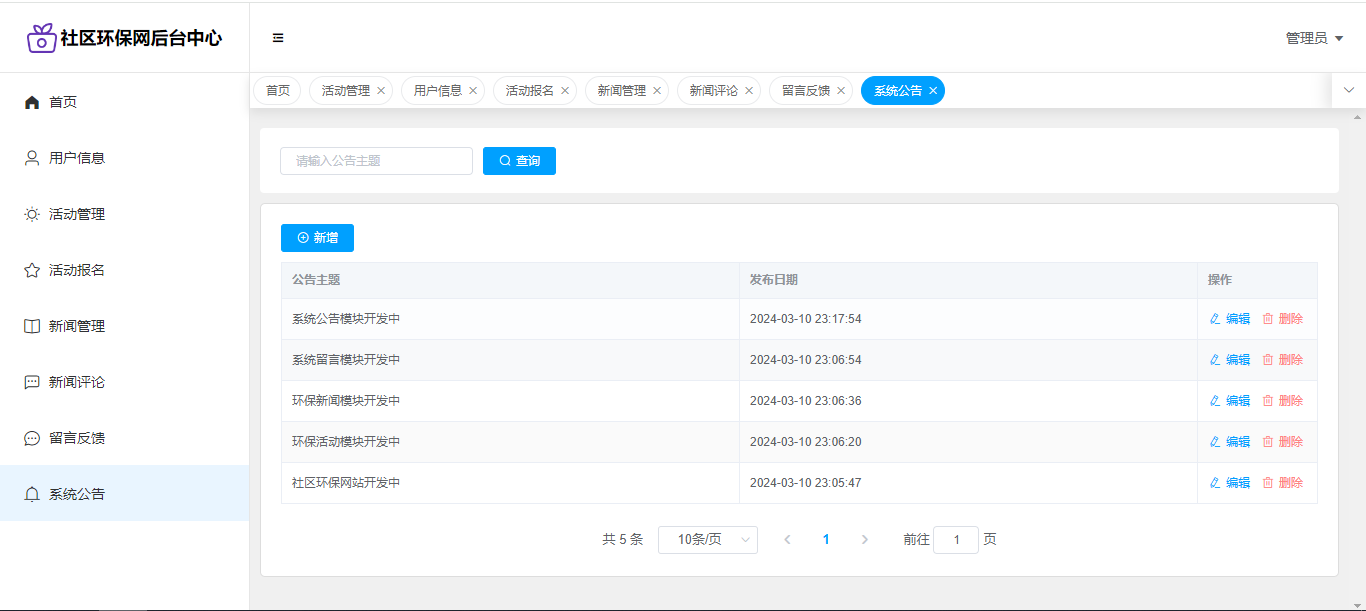This screenshot has height=611, width=1366.
Task: Go to 活动管理 sidebar item
Action: tap(77, 214)
